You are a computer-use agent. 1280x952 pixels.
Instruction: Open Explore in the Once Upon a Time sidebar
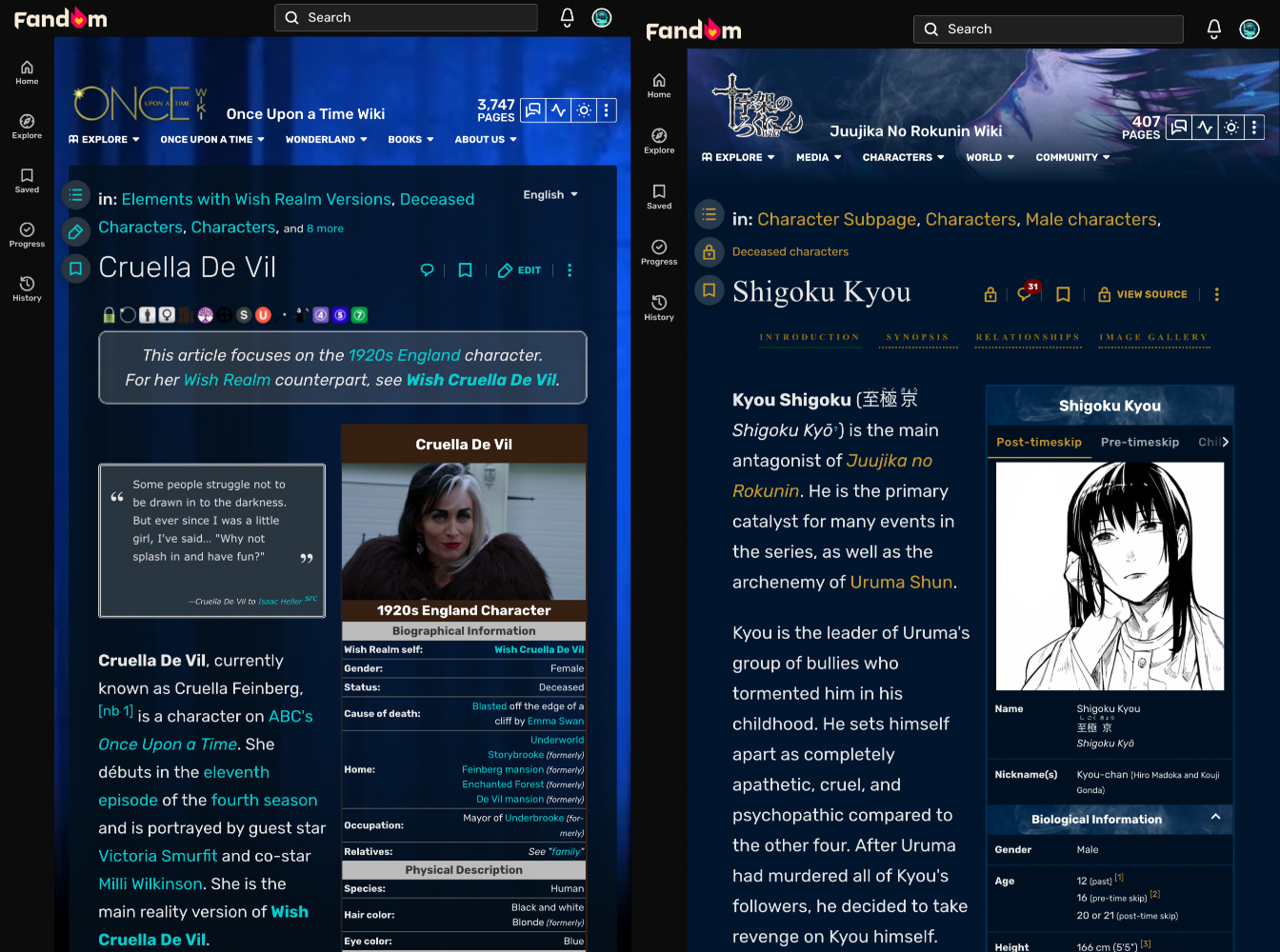pos(27,127)
